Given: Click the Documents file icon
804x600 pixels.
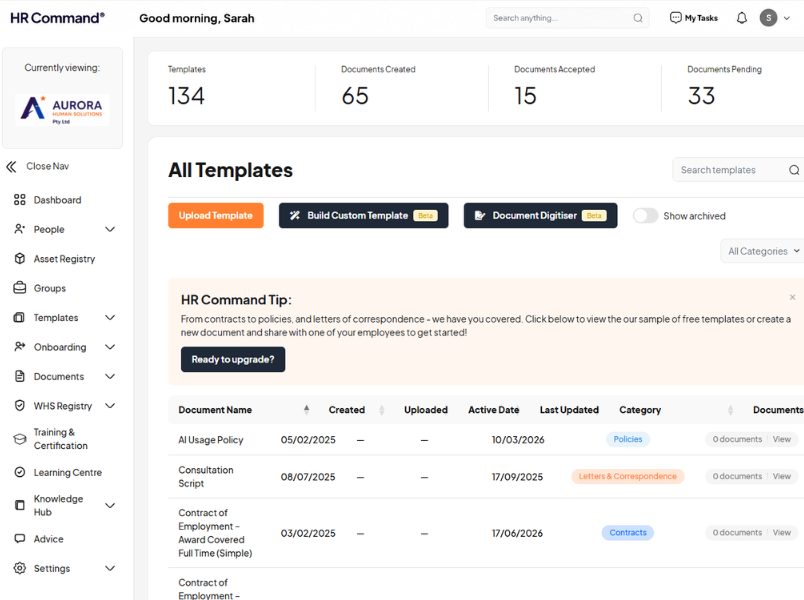Looking at the screenshot, I should pyautogui.click(x=19, y=376).
